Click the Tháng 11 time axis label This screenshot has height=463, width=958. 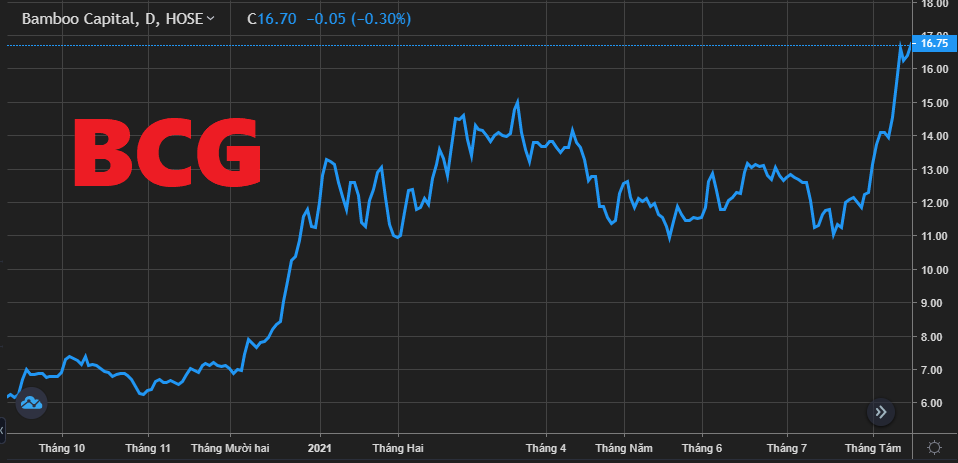148,448
